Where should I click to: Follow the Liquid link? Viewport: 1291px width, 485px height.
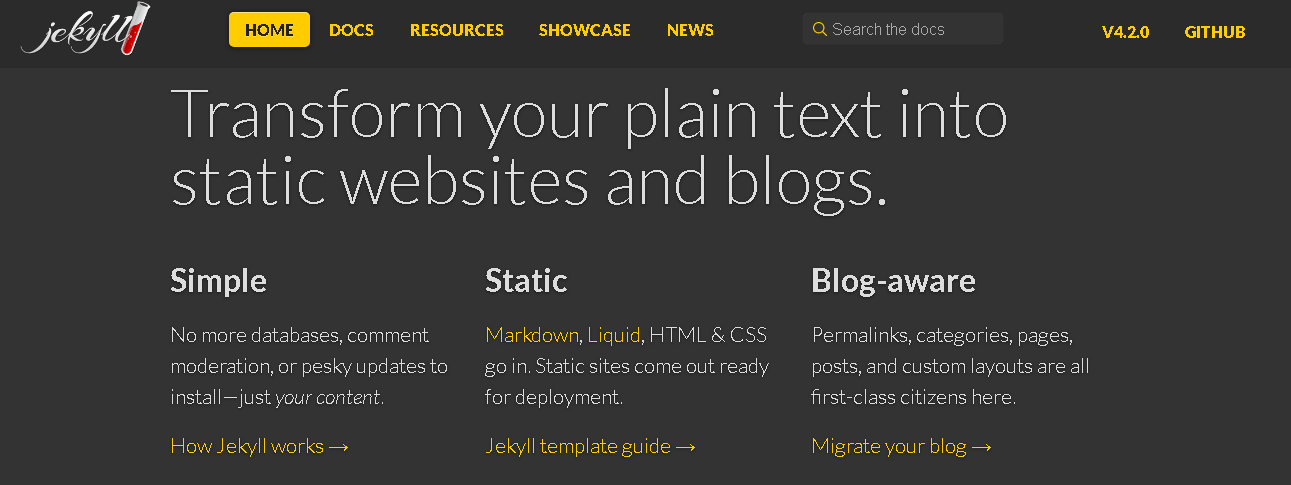613,335
